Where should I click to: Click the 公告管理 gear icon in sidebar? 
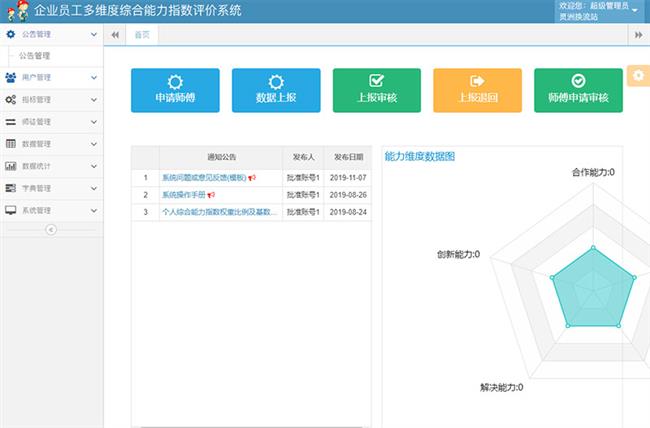[11, 34]
